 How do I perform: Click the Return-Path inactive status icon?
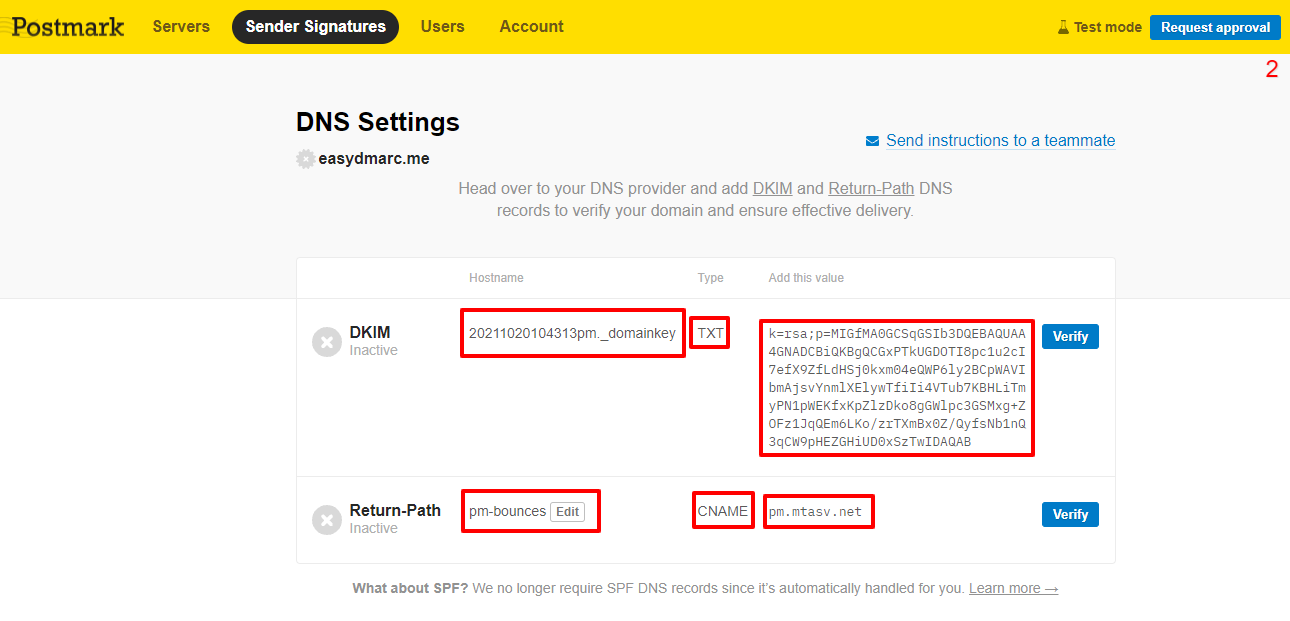pos(327,520)
